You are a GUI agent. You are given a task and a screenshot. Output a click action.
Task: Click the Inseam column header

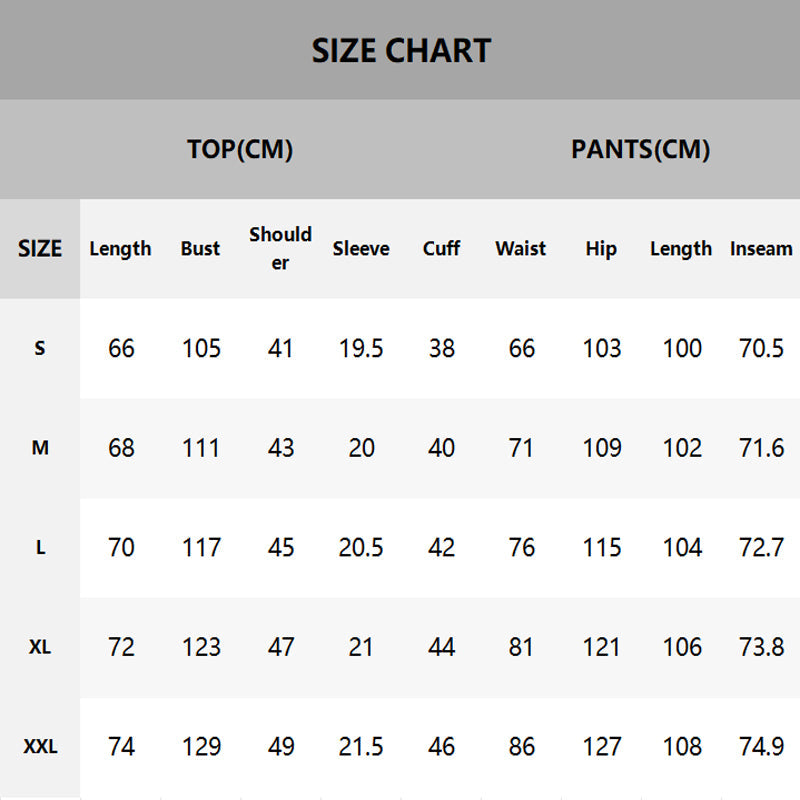pos(761,248)
